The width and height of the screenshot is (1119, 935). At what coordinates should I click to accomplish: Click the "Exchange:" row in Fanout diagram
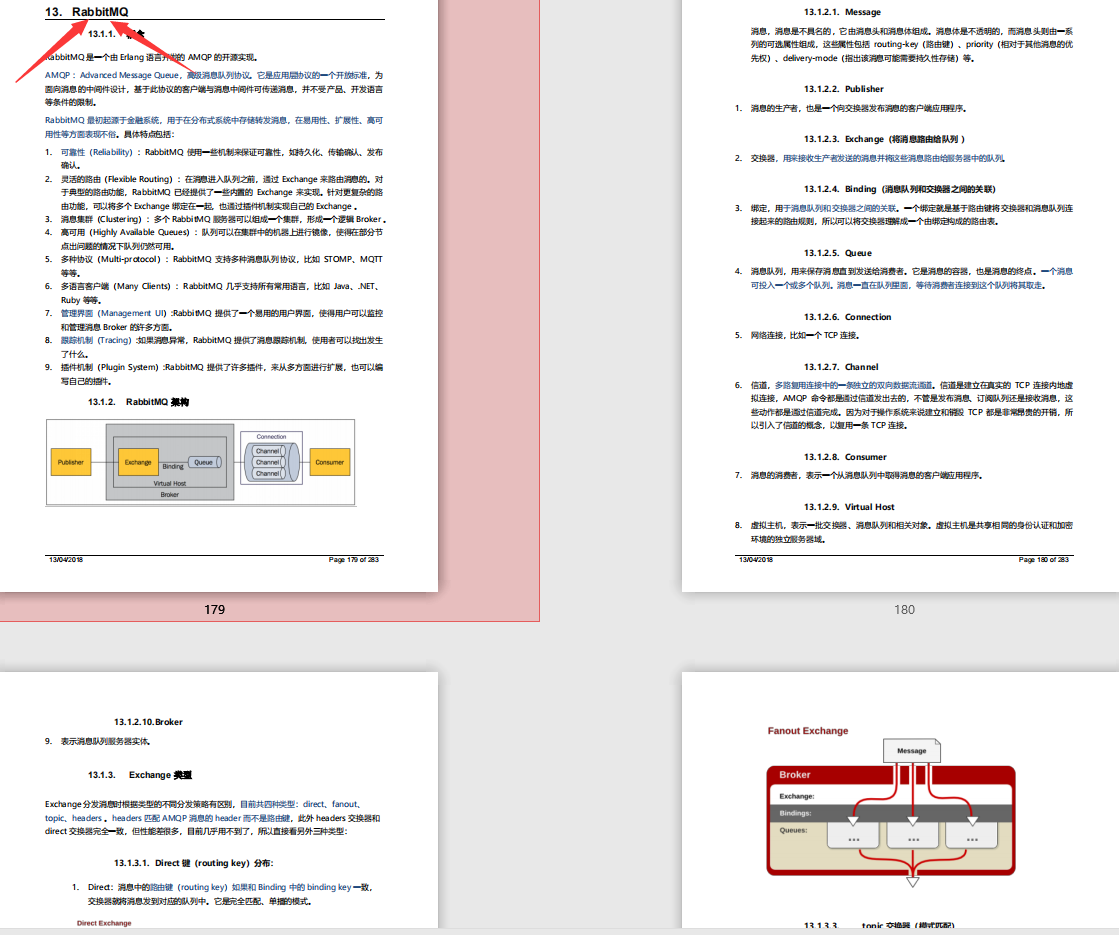point(892,796)
